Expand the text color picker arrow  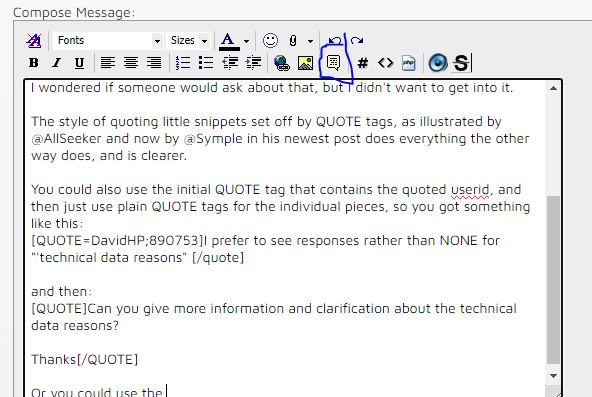pyautogui.click(x=246, y=41)
